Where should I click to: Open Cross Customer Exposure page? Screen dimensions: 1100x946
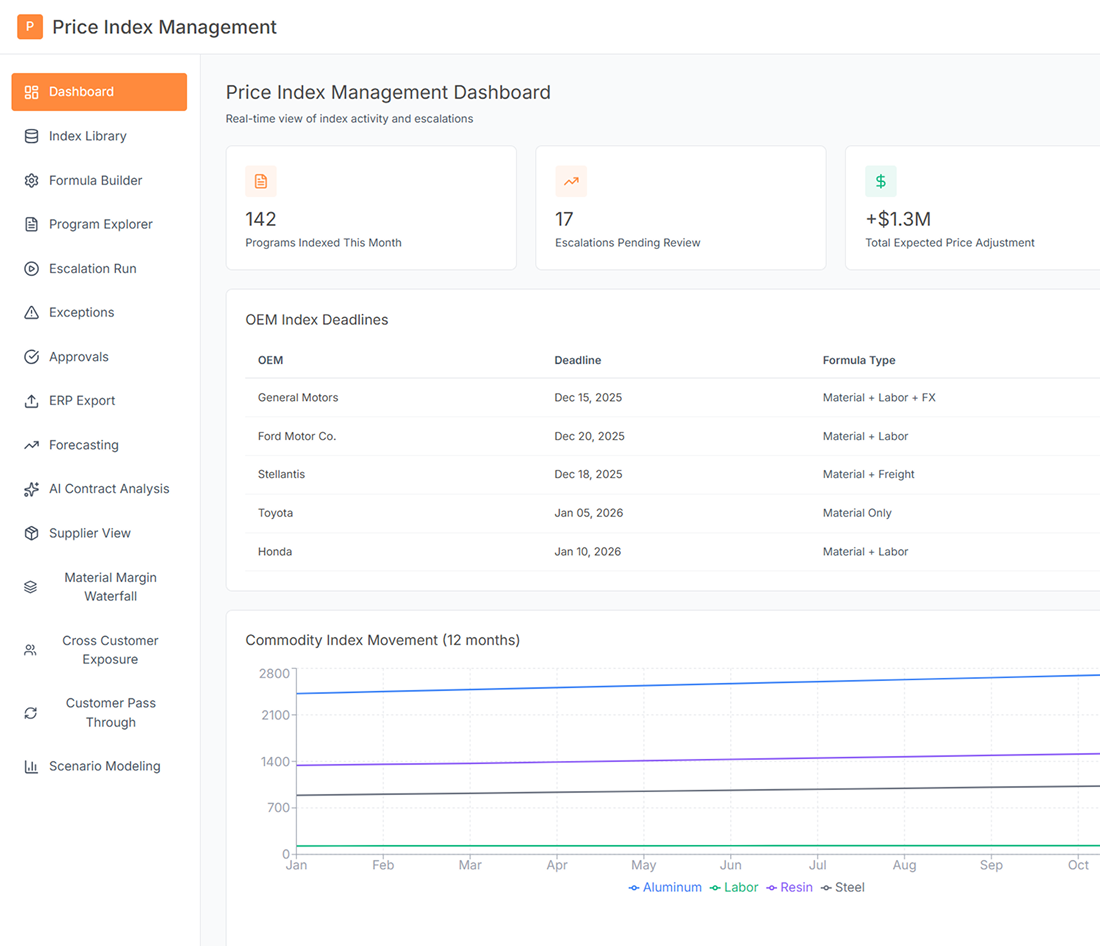pos(99,650)
